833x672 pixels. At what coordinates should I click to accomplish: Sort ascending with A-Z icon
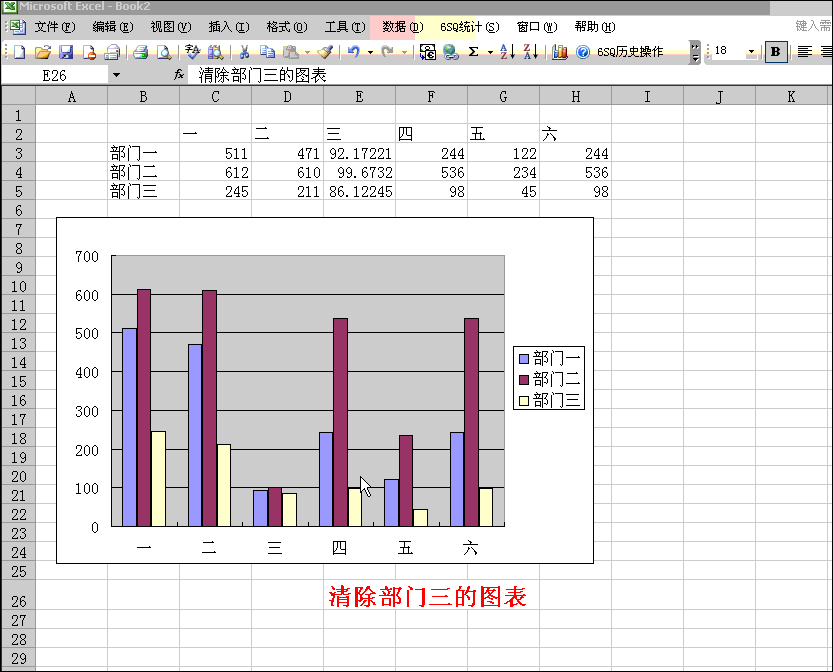(507, 52)
